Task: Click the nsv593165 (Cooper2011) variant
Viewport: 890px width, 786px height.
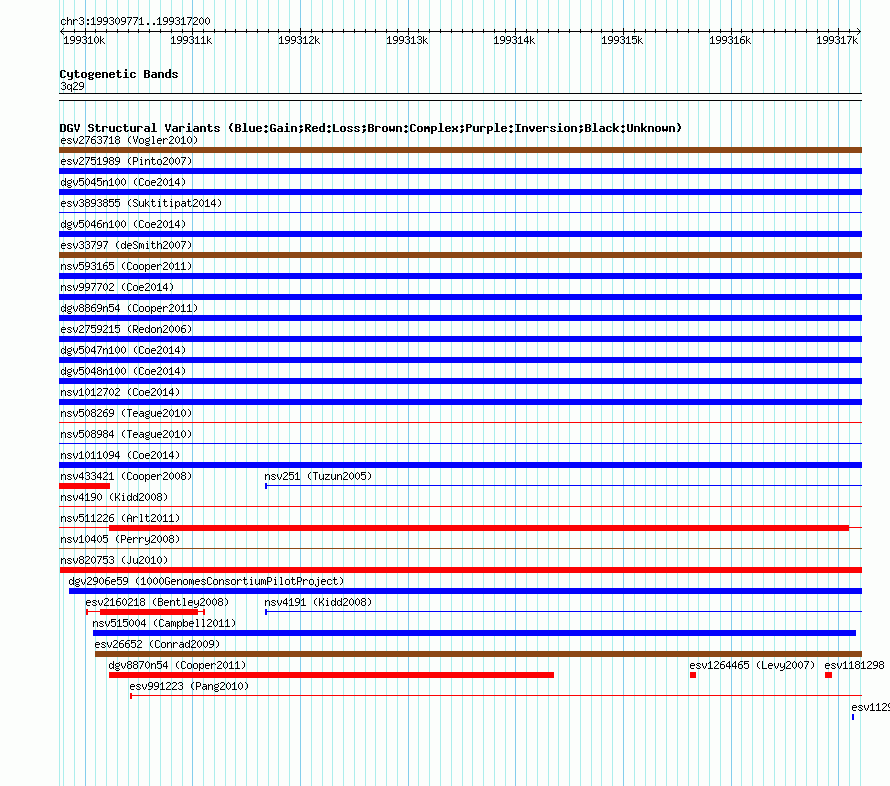Action: pyautogui.click(x=126, y=266)
